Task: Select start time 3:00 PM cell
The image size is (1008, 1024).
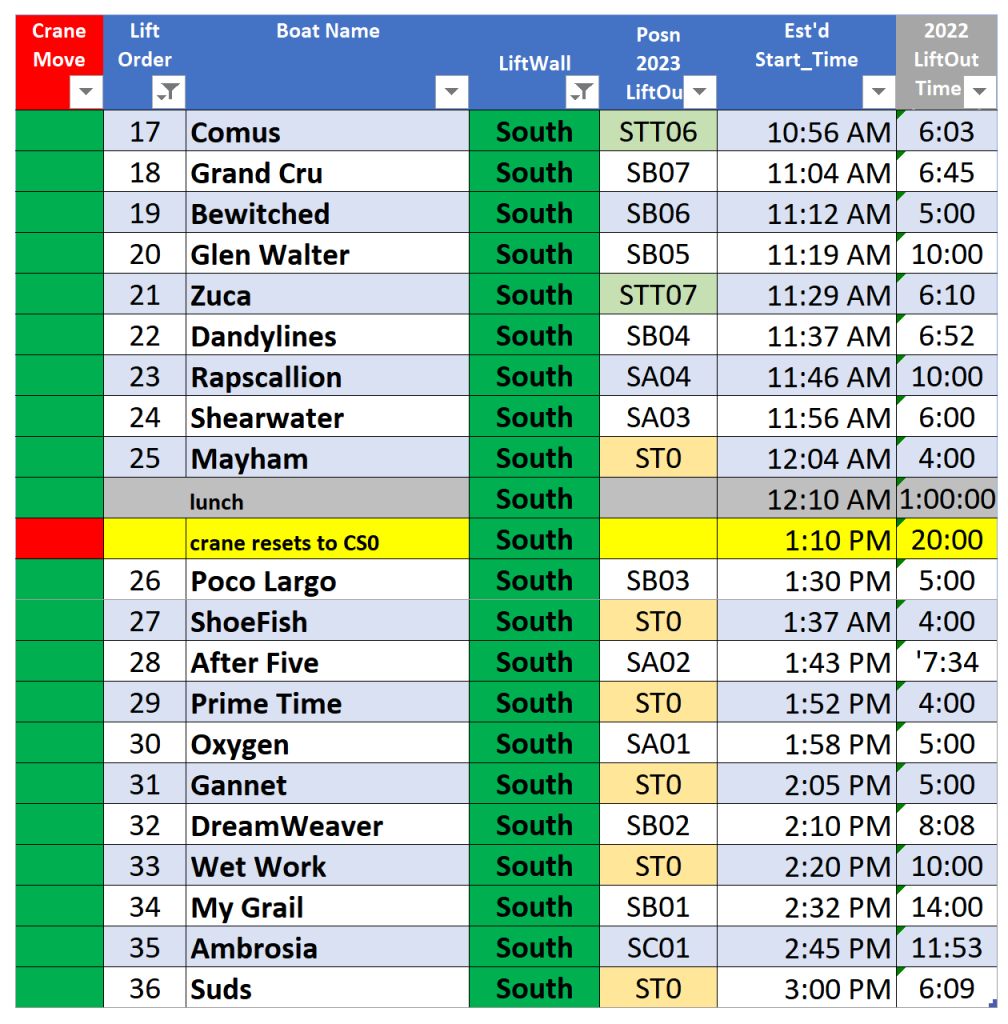Action: (x=807, y=988)
